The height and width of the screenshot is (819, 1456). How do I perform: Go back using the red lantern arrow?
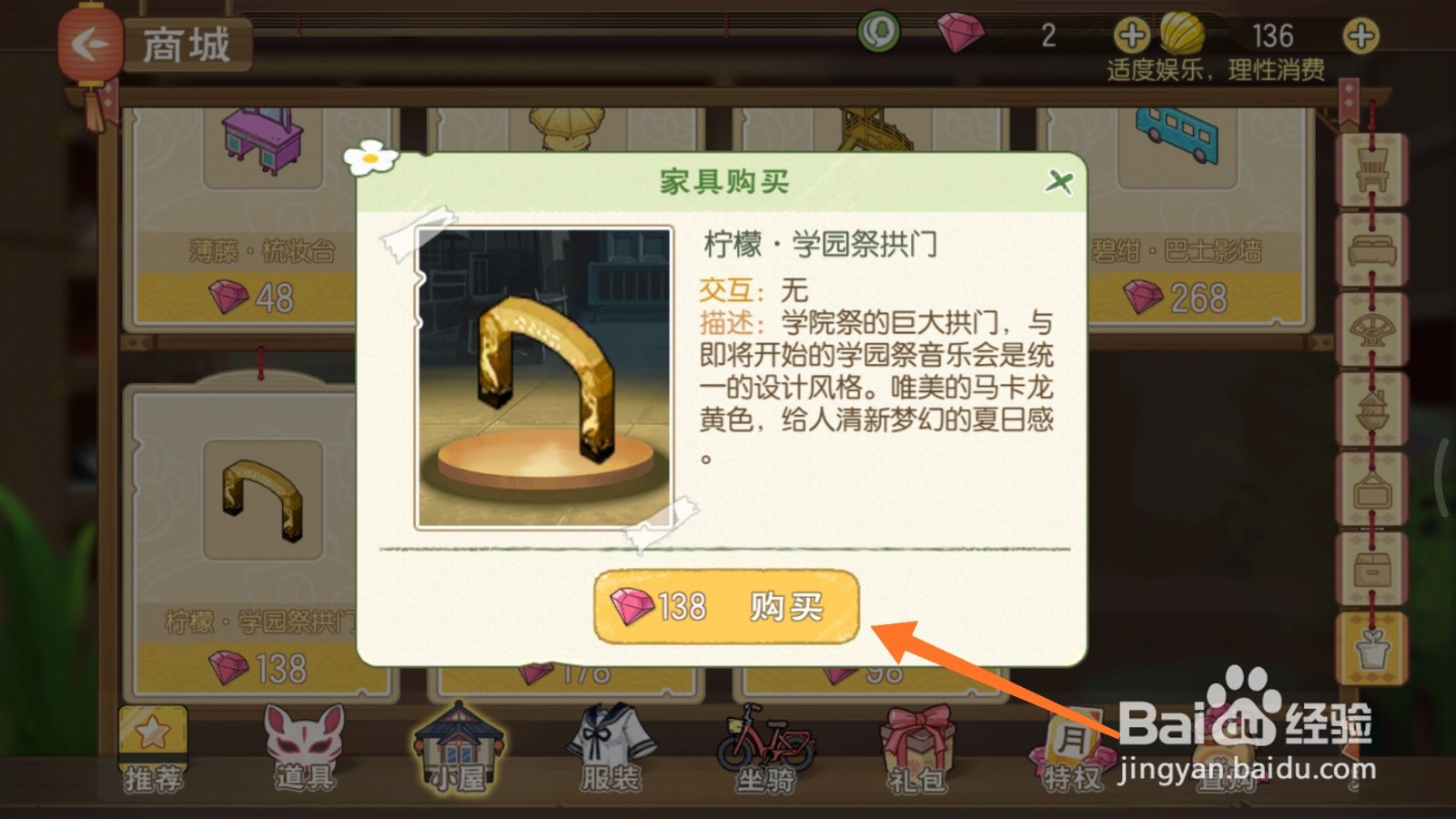pyautogui.click(x=89, y=44)
